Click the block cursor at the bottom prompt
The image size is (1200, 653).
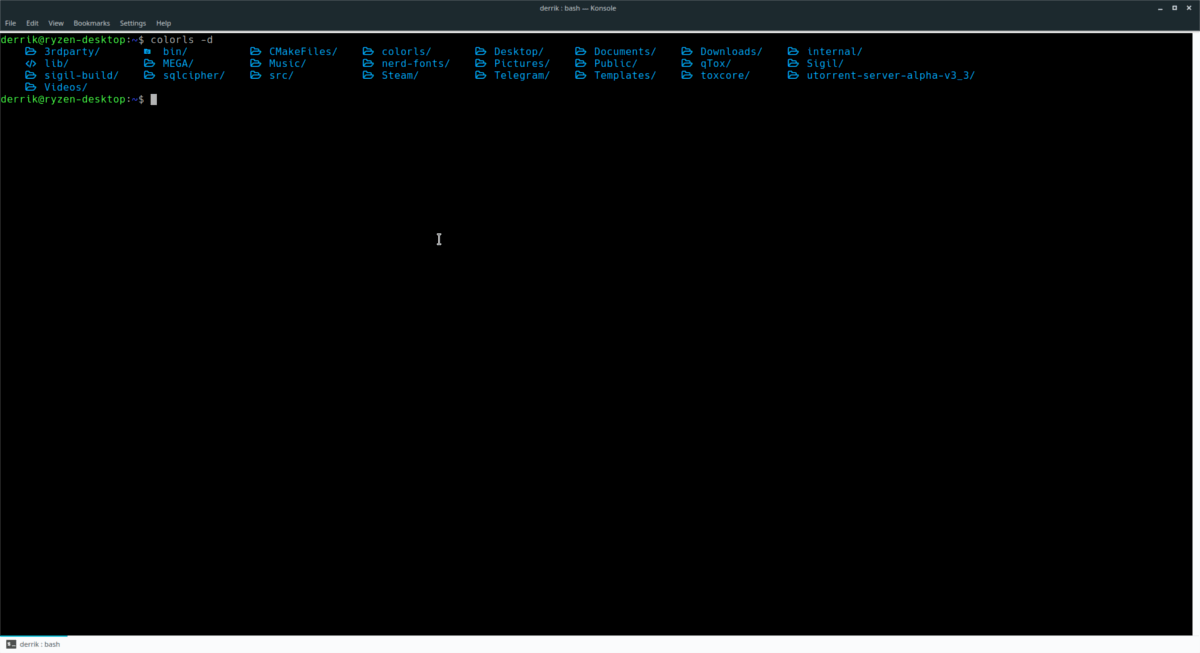pyautogui.click(x=154, y=99)
